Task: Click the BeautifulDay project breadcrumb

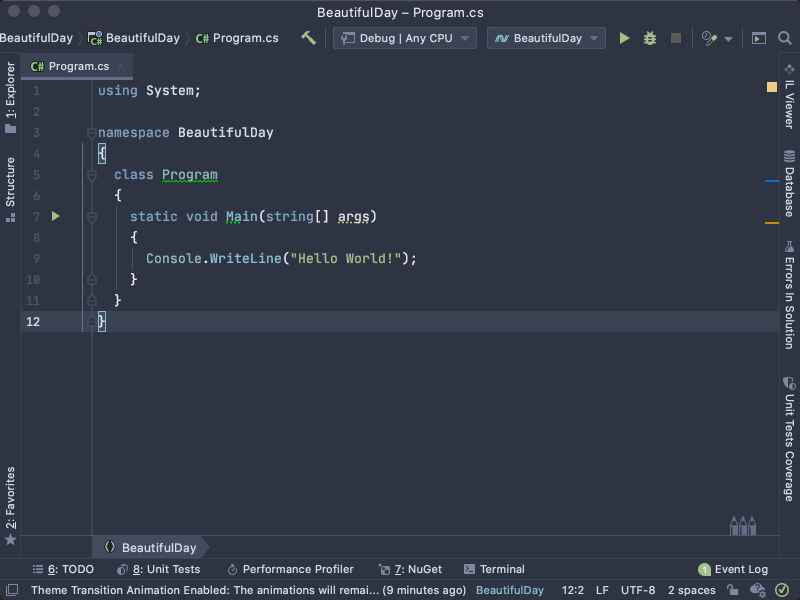Action: click(x=134, y=38)
